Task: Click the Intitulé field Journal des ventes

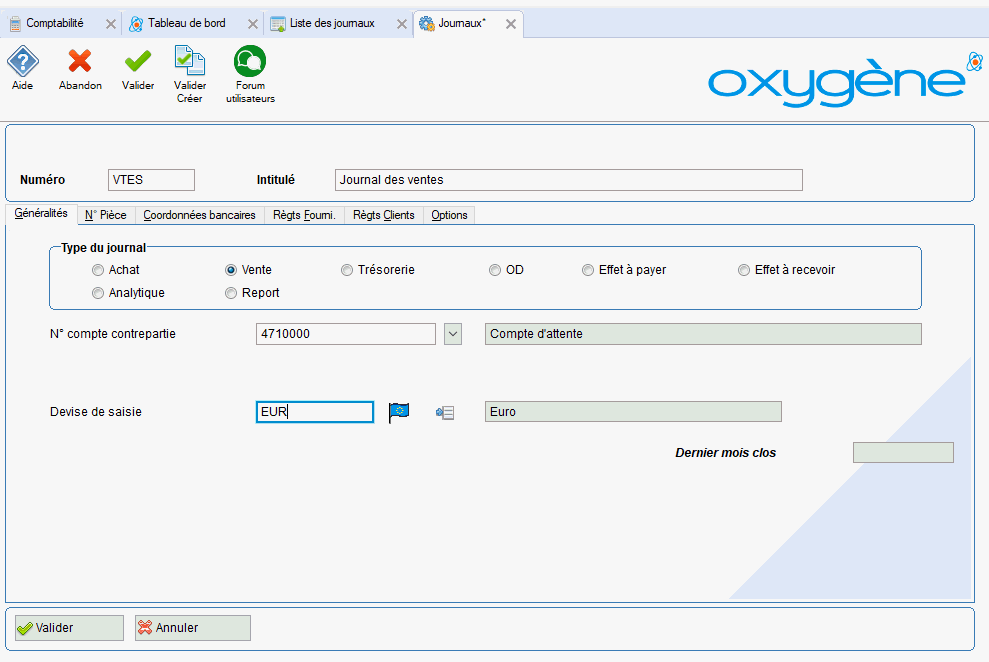Action: 568,180
